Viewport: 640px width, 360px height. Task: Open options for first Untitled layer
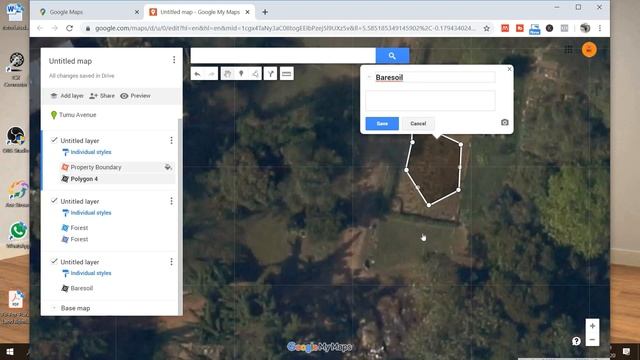pyautogui.click(x=171, y=140)
